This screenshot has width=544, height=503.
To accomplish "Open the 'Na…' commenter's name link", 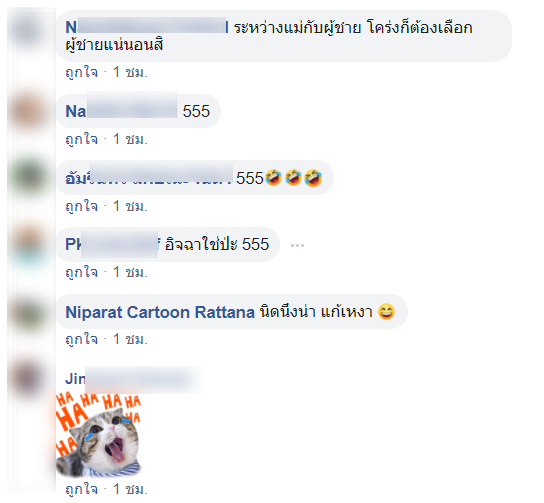I will pos(121,111).
